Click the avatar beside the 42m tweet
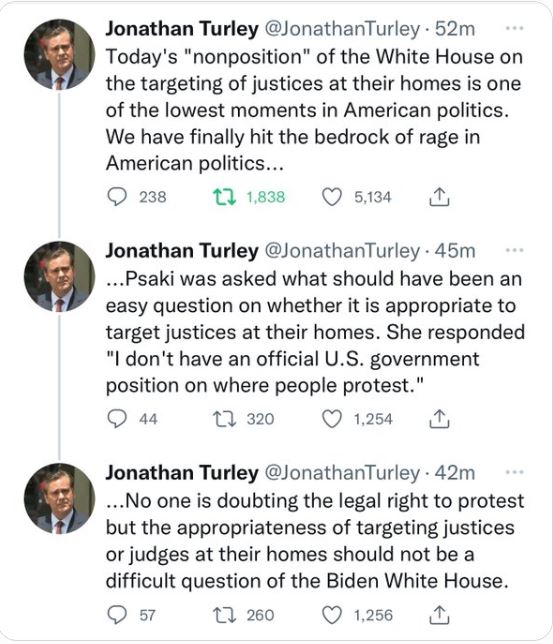 [60, 499]
